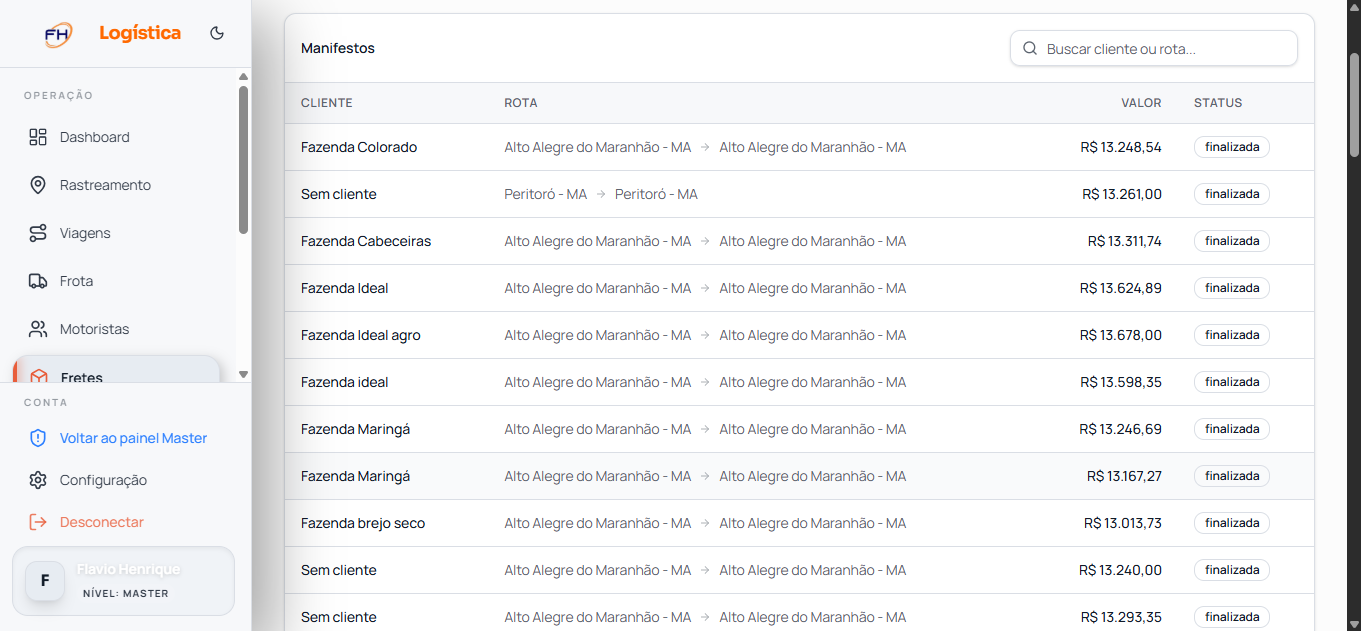Select Frota in the sidebar

coord(125,281)
